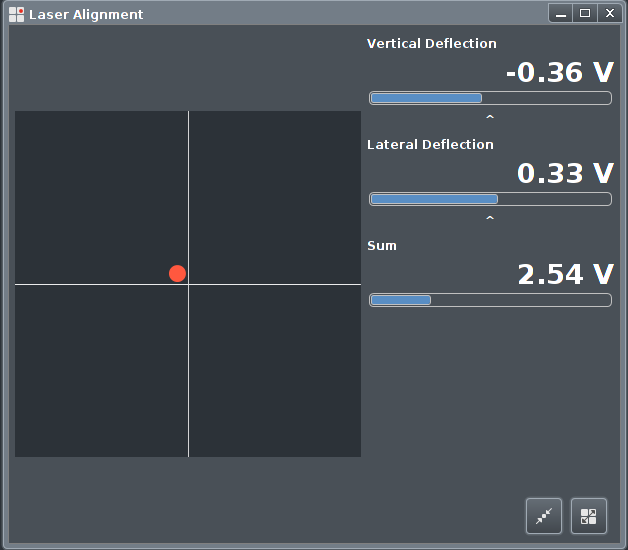Image resolution: width=628 pixels, height=550 pixels.
Task: Click the Lateral Deflection progress bar
Action: coord(490,199)
